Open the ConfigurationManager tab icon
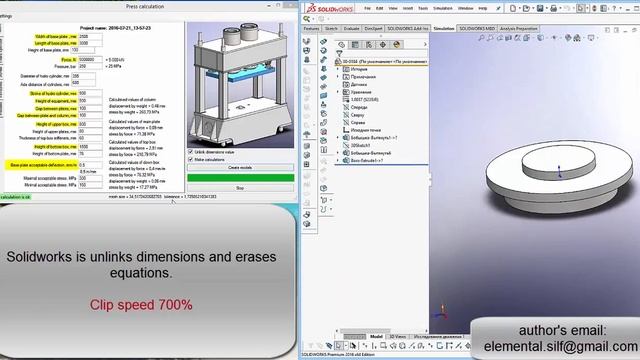Screen dimensions: 640x360 [369, 44]
